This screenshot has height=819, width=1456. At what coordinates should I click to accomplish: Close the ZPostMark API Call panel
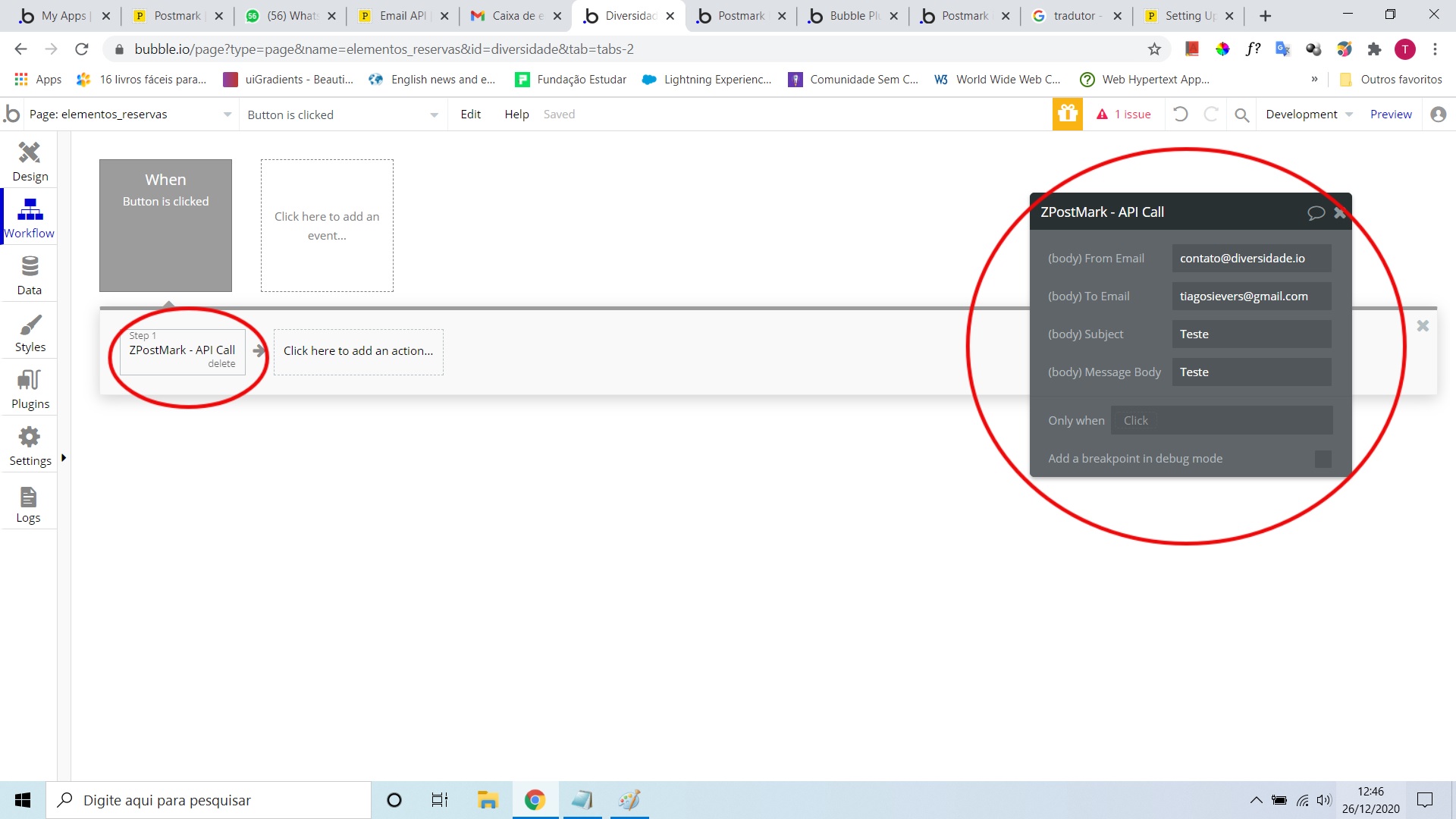point(1339,213)
